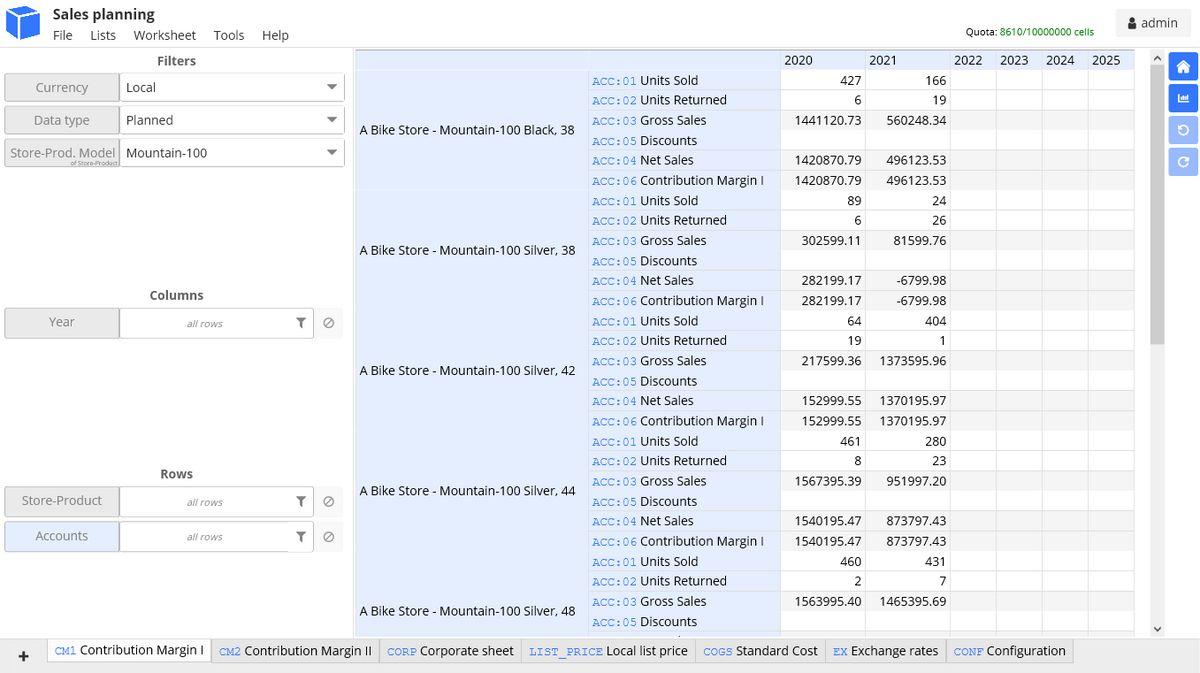The image size is (1200, 673).
Task: Click the scroll down arrow of grid
Action: coord(1158,629)
